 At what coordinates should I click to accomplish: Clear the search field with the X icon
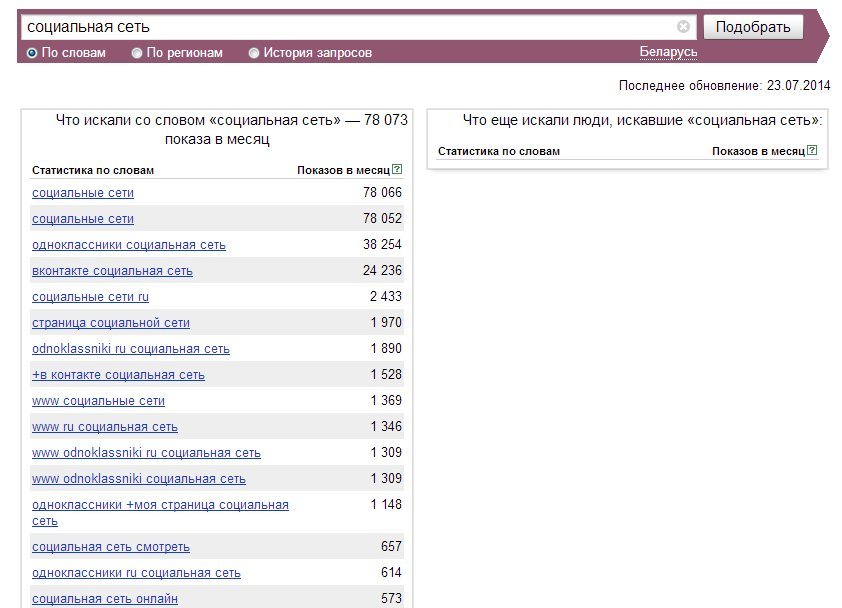point(683,26)
